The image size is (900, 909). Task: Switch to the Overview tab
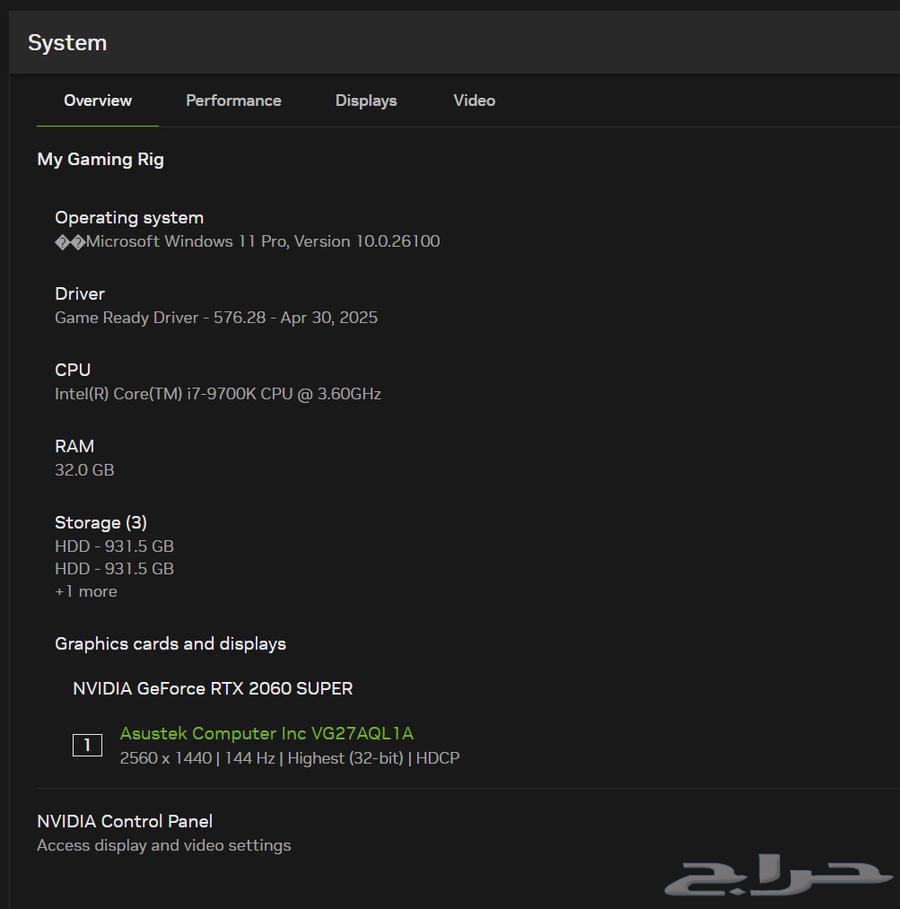(x=97, y=101)
